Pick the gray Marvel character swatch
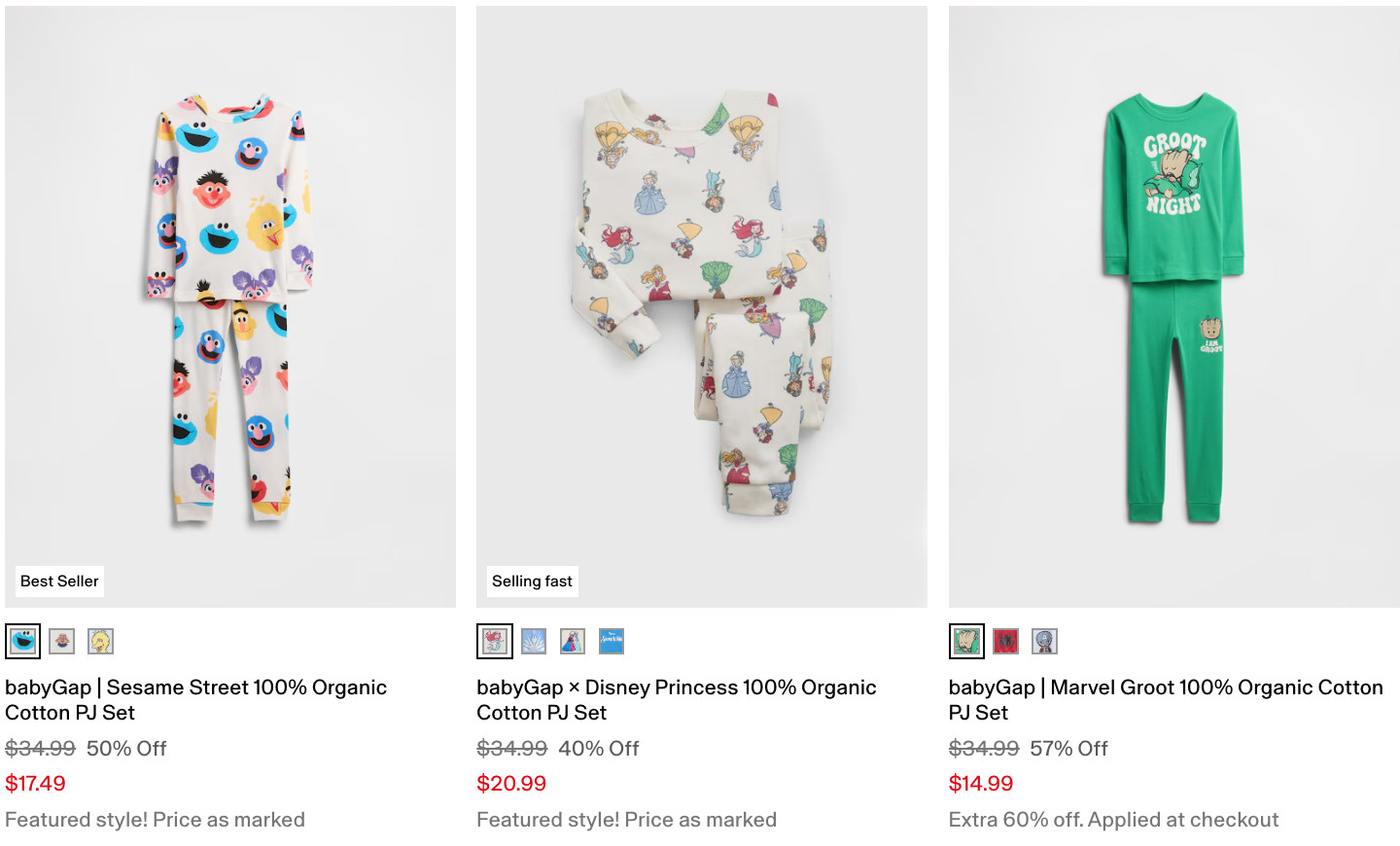Screen dimensions: 1400x846 pos(1044,642)
